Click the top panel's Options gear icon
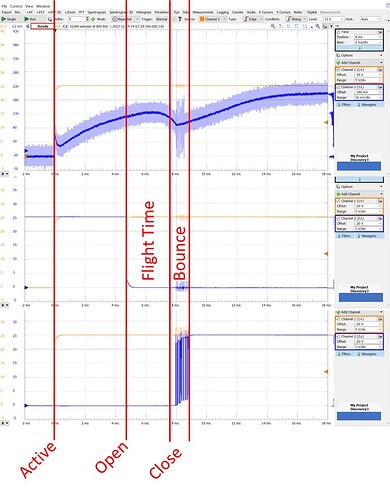 (x=338, y=55)
